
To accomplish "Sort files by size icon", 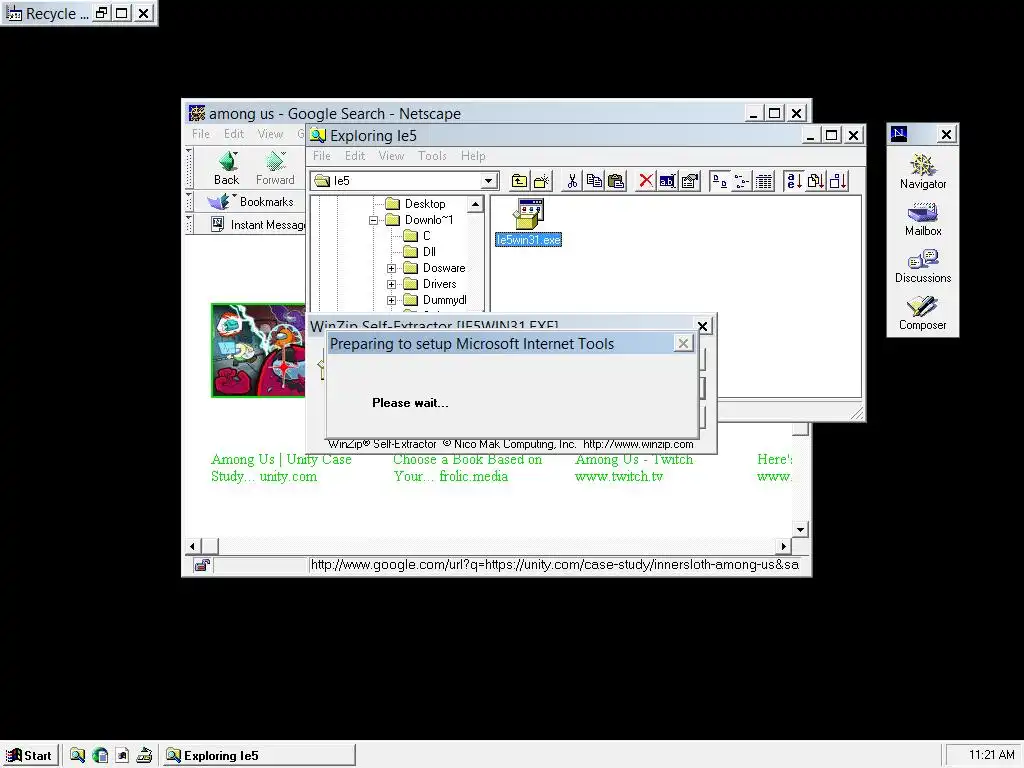I will [x=838, y=181].
